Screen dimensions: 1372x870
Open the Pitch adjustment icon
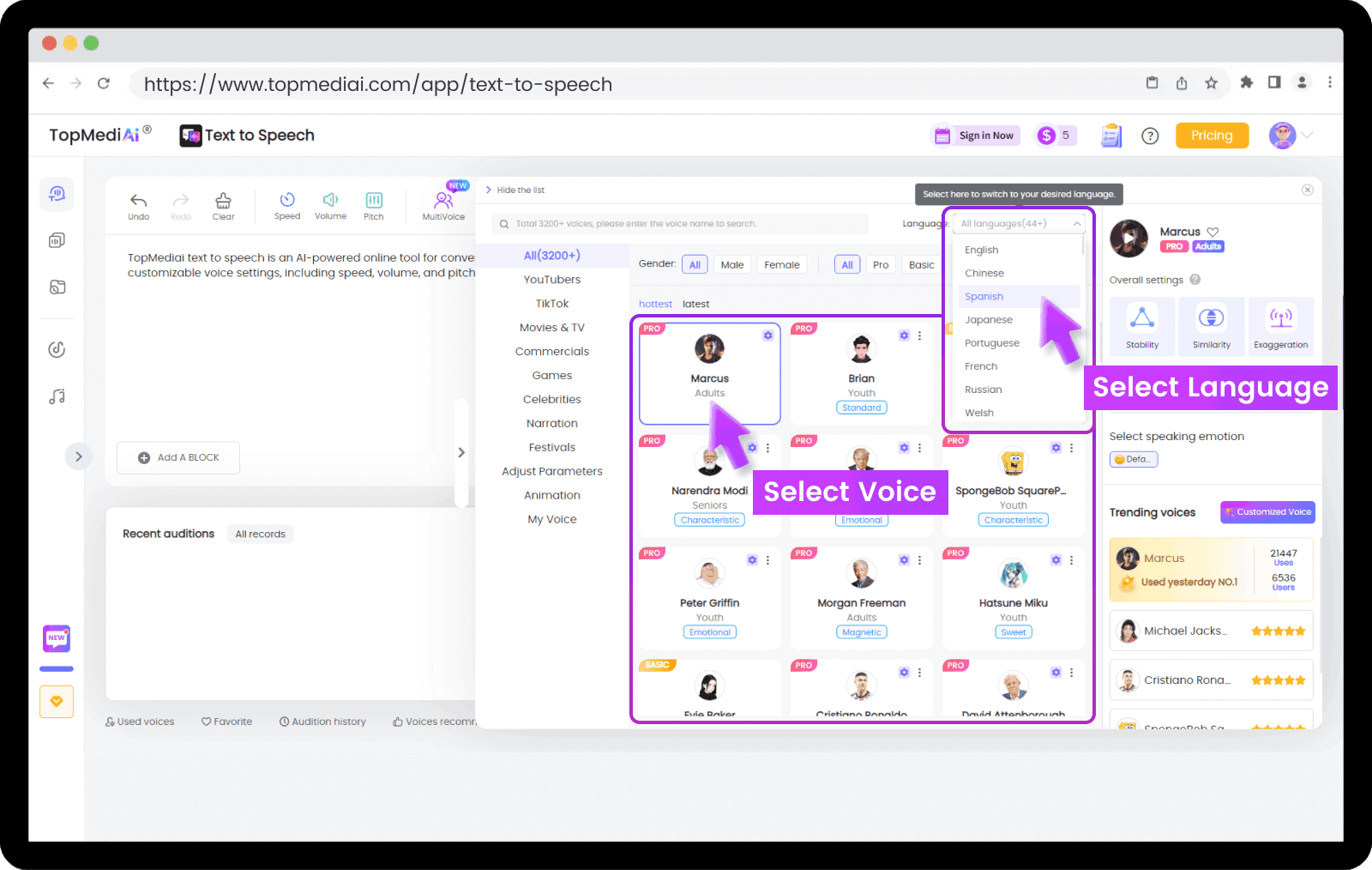374,201
